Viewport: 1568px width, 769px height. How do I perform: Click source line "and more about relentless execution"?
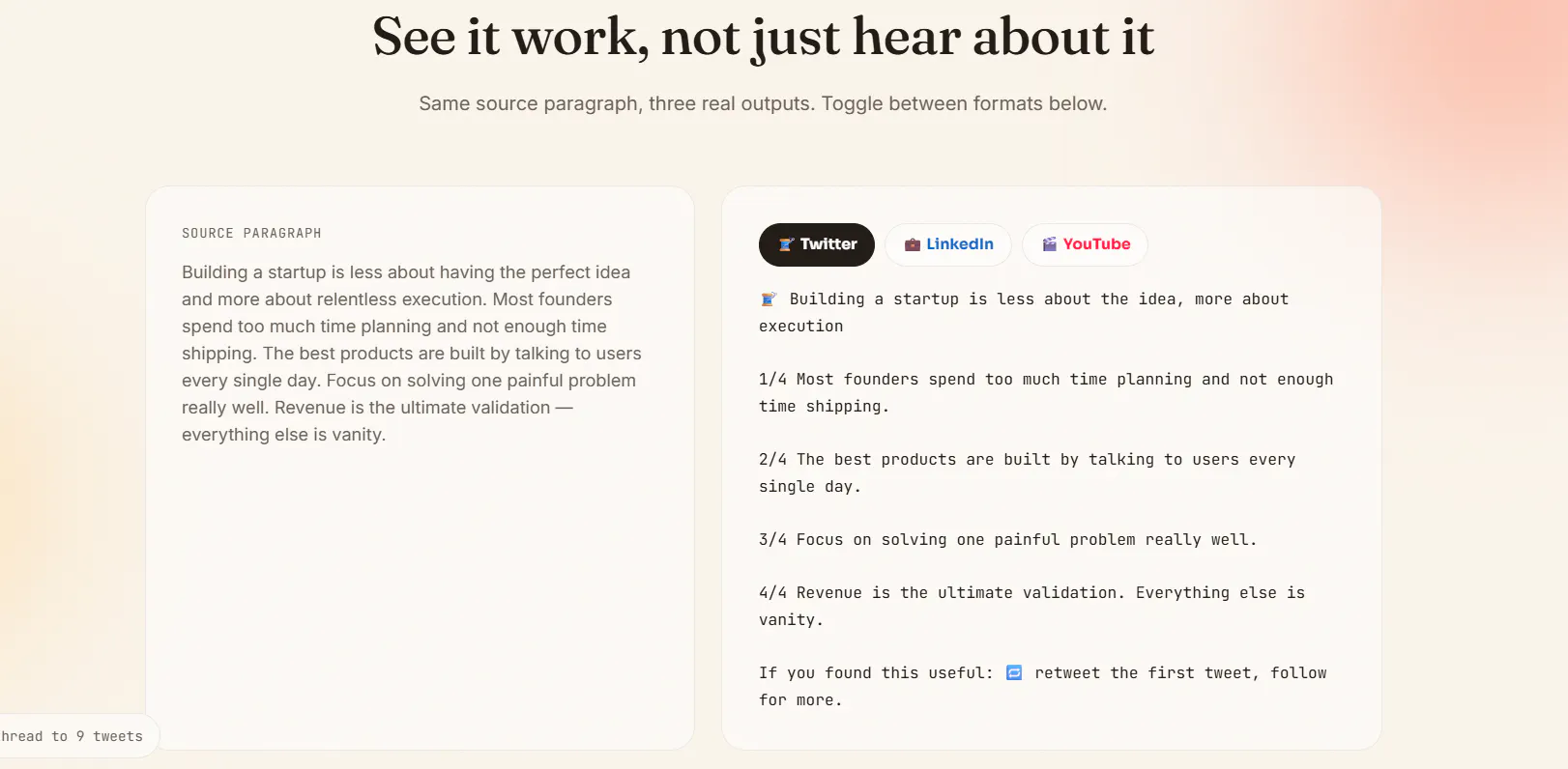click(x=333, y=299)
